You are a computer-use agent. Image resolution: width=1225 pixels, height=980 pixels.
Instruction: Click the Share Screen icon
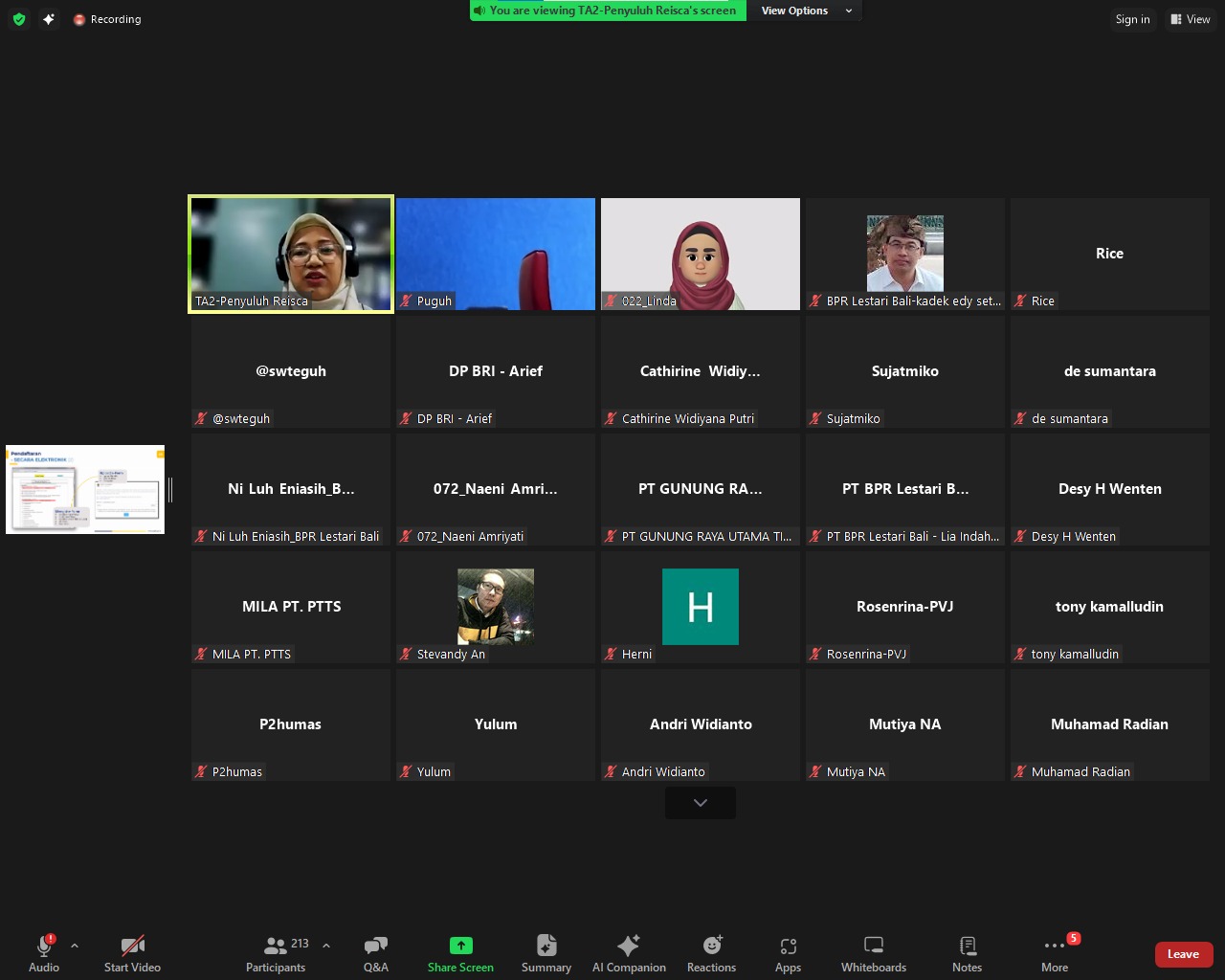point(460,946)
